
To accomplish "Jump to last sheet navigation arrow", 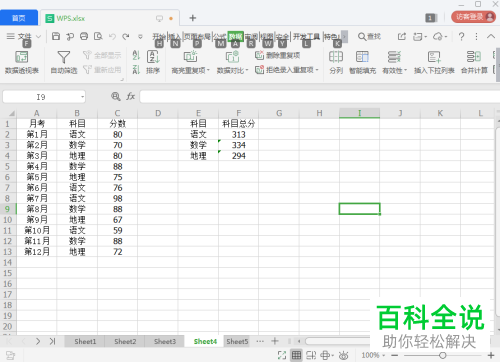I will tap(52, 341).
